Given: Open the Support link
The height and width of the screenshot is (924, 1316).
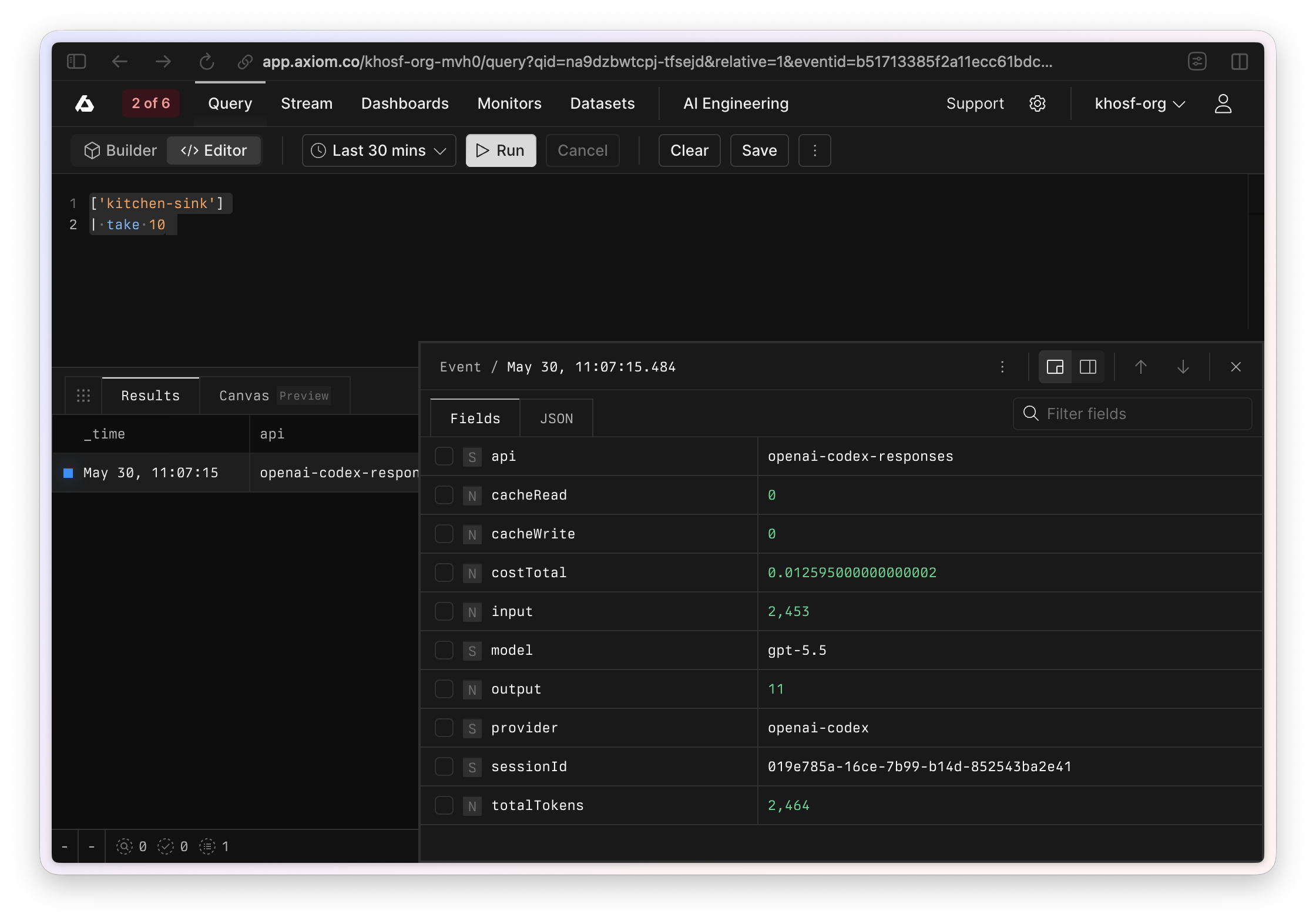Looking at the screenshot, I should [975, 103].
